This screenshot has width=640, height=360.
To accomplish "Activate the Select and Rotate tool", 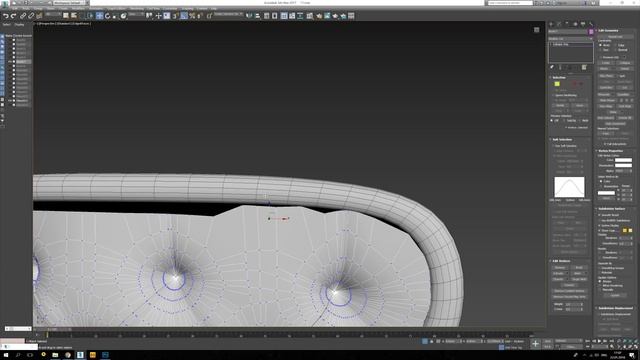I will (108, 16).
